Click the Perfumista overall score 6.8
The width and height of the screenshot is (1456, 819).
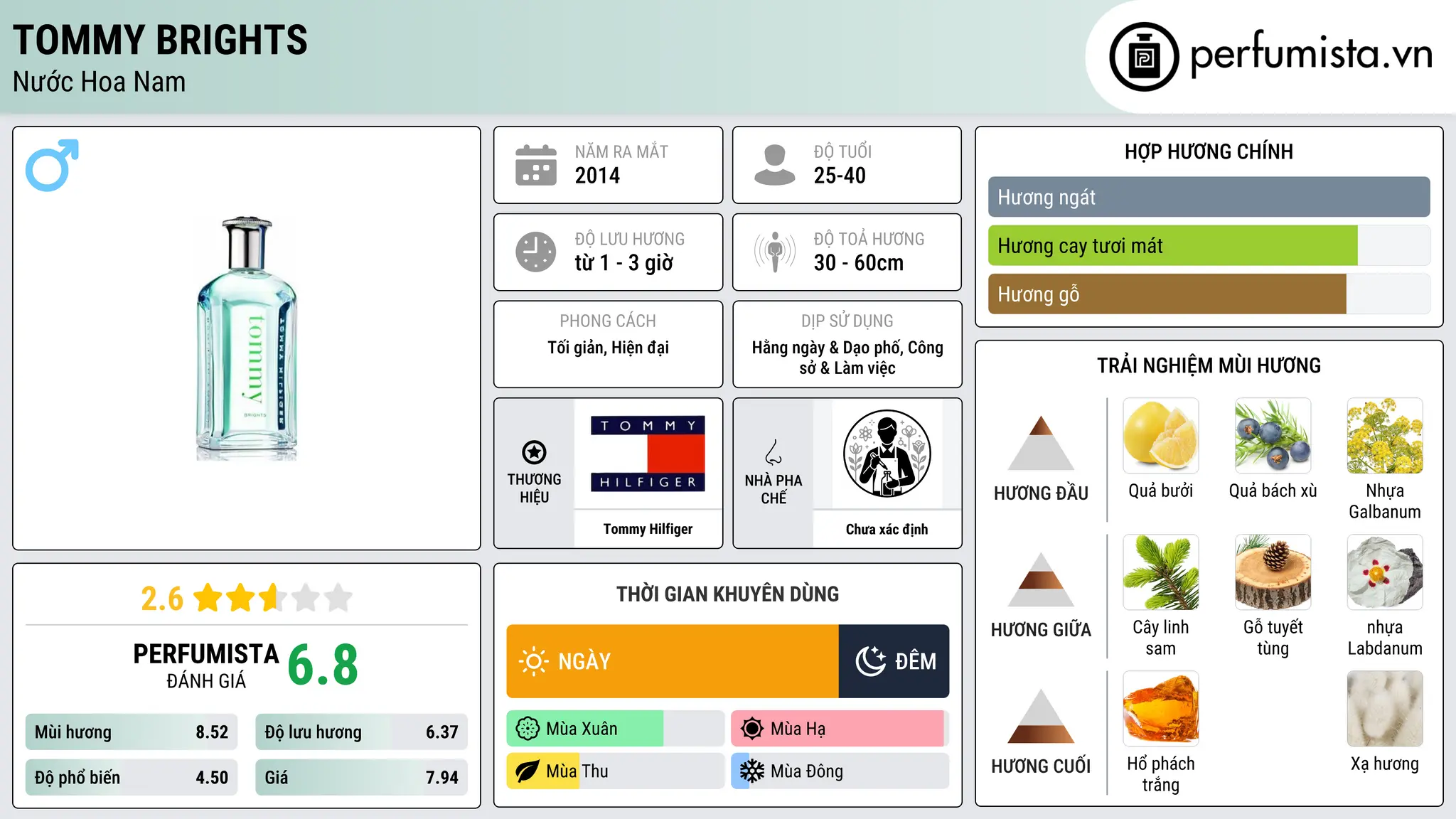323,665
